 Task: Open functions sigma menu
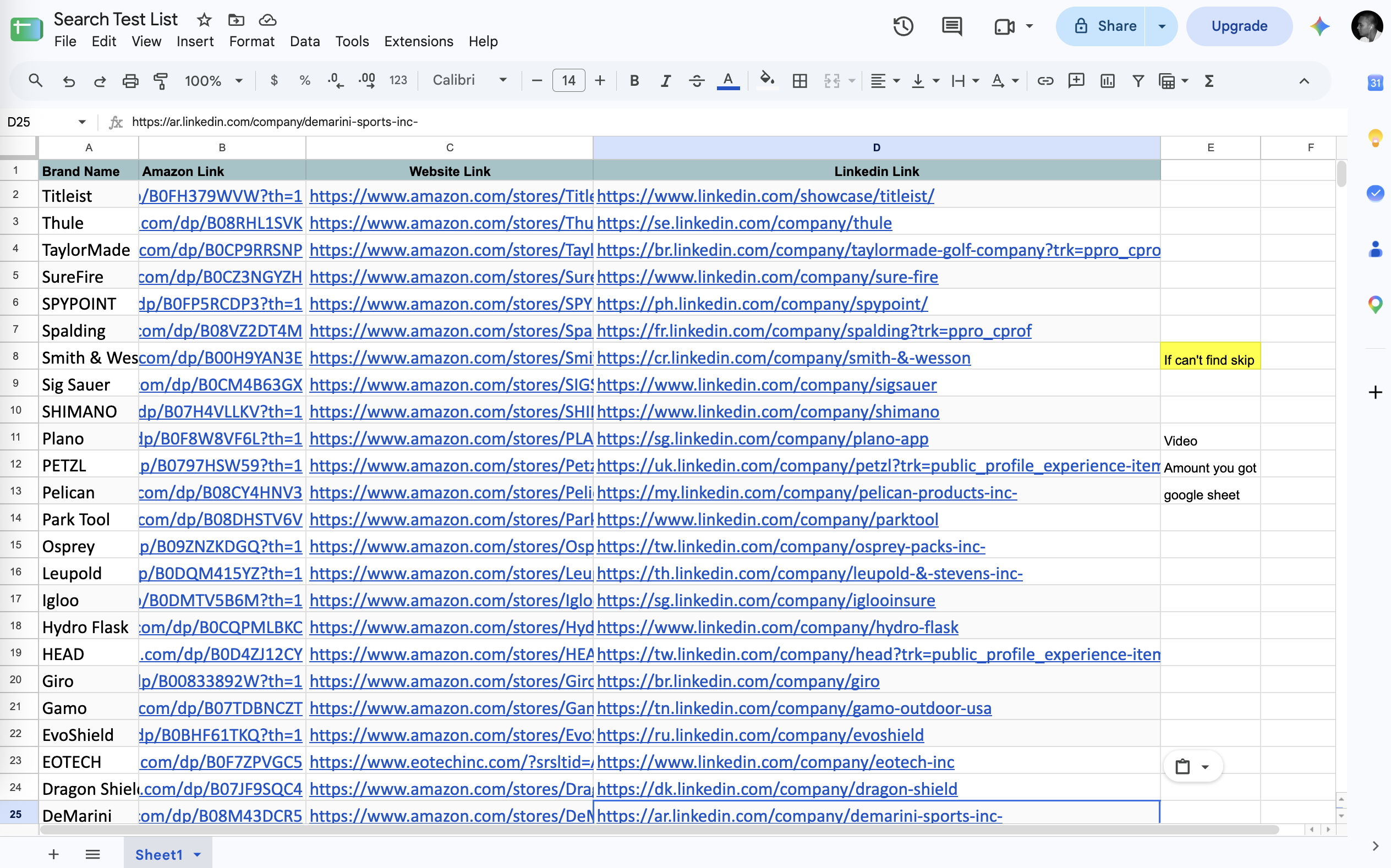pyautogui.click(x=1209, y=81)
